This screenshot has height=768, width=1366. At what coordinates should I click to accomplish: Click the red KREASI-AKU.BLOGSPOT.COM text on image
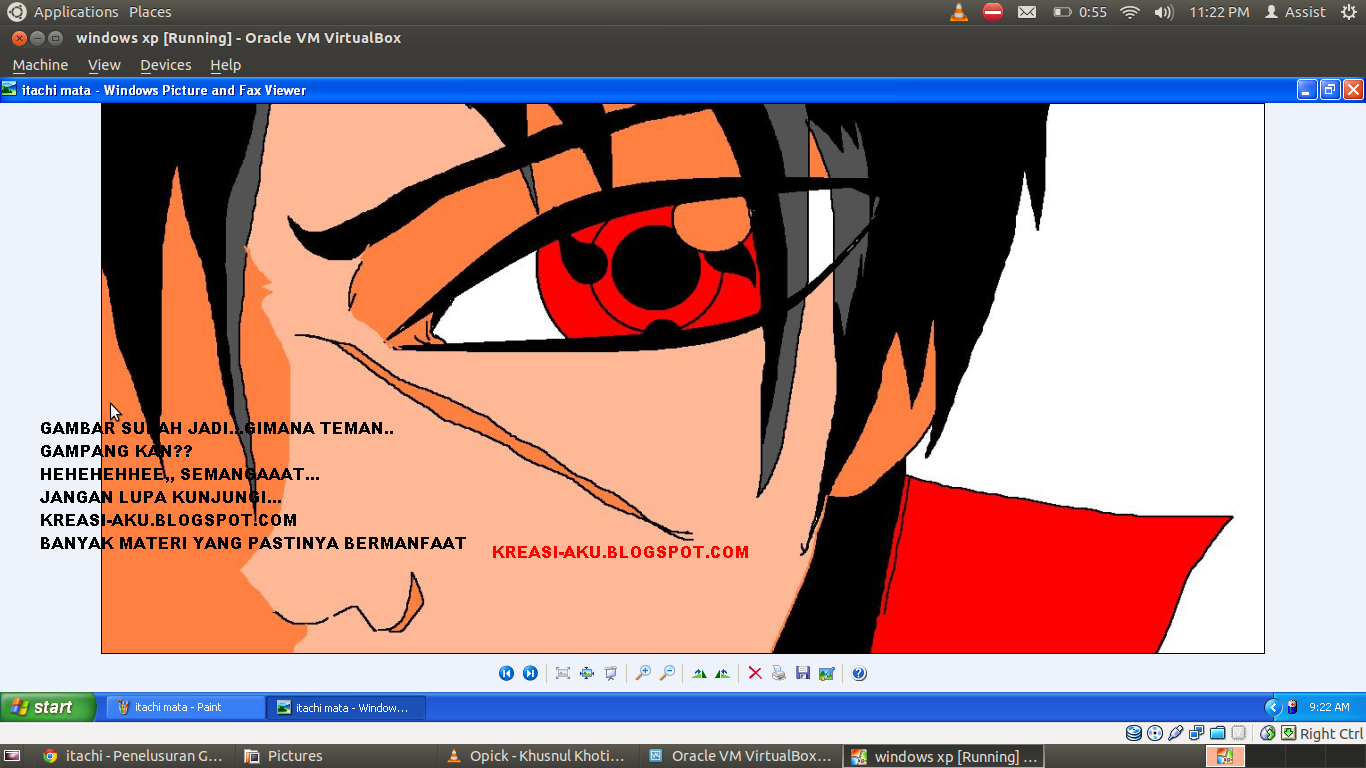620,552
